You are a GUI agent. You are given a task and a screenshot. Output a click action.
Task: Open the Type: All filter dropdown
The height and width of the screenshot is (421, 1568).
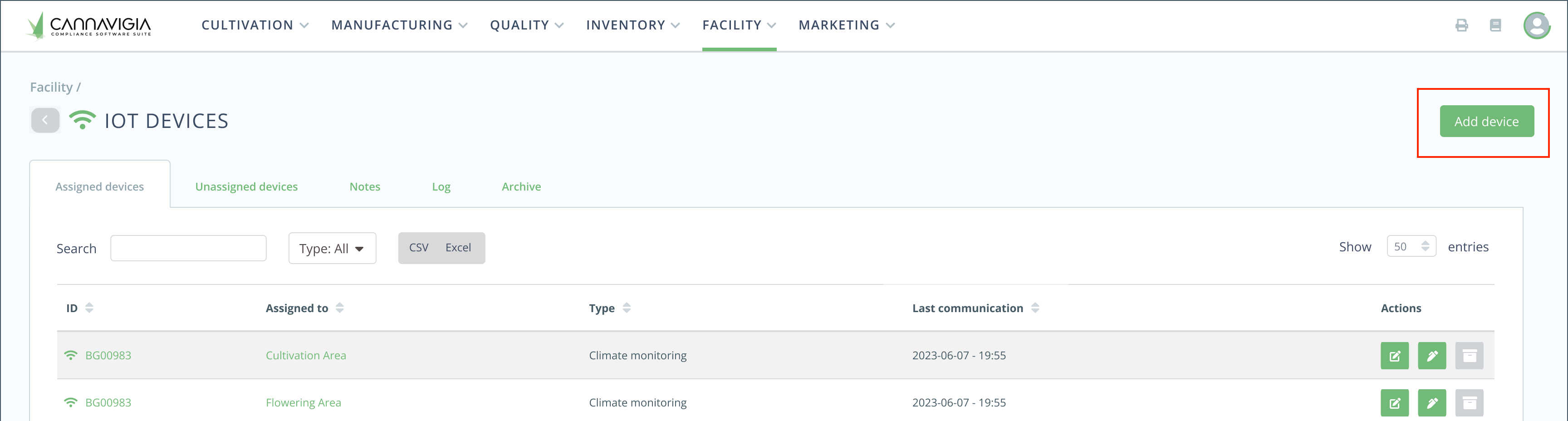[332, 248]
